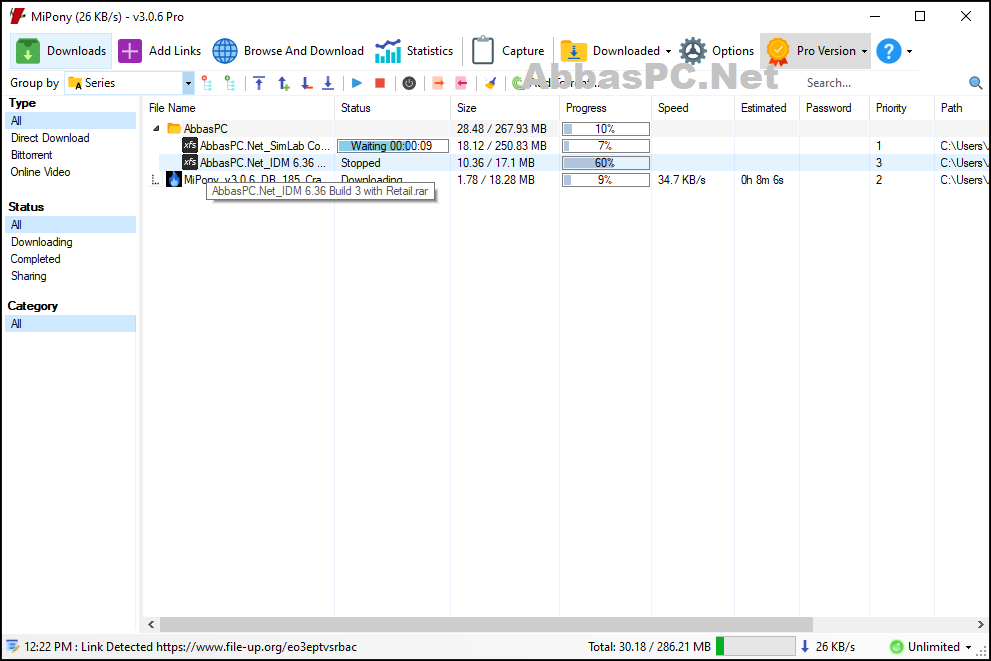Sort by Priority column header

tap(901, 108)
